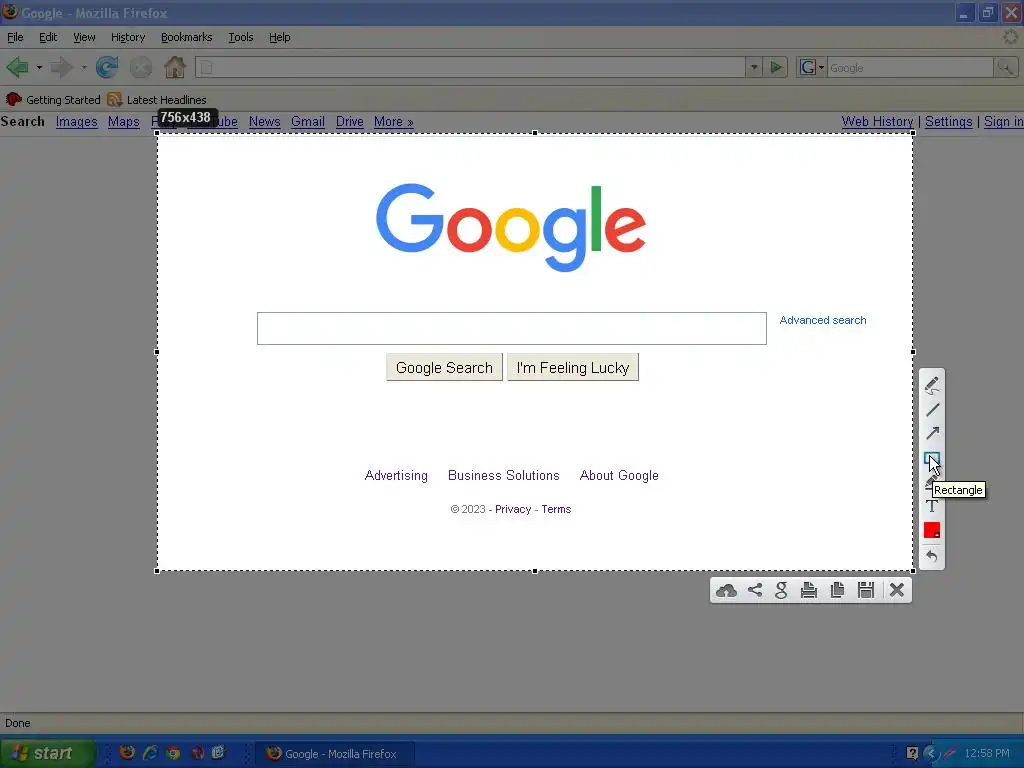Click the search bar magnifier button
Viewport: 1024px width, 768px height.
point(1006,67)
